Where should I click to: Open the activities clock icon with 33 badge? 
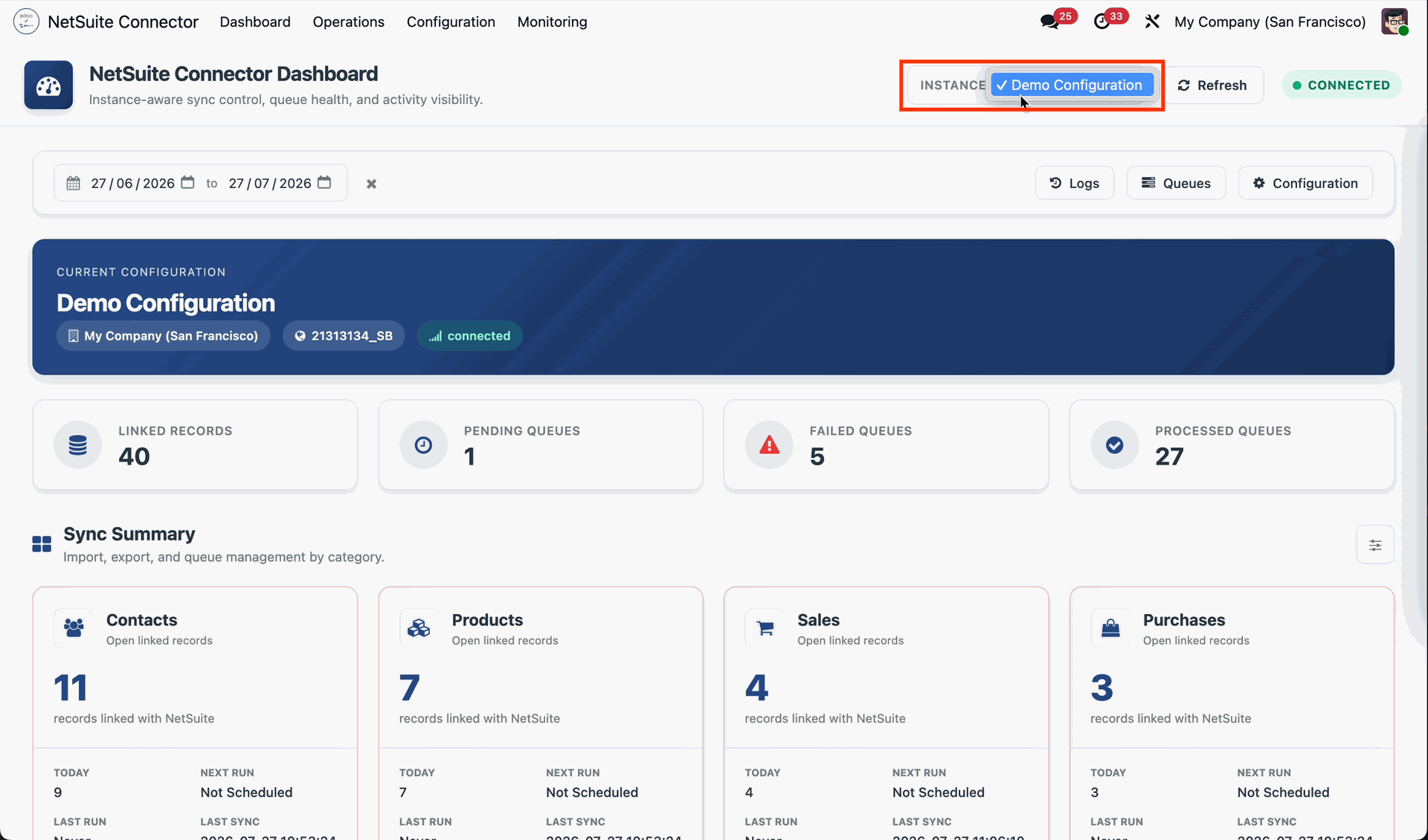point(1101,22)
